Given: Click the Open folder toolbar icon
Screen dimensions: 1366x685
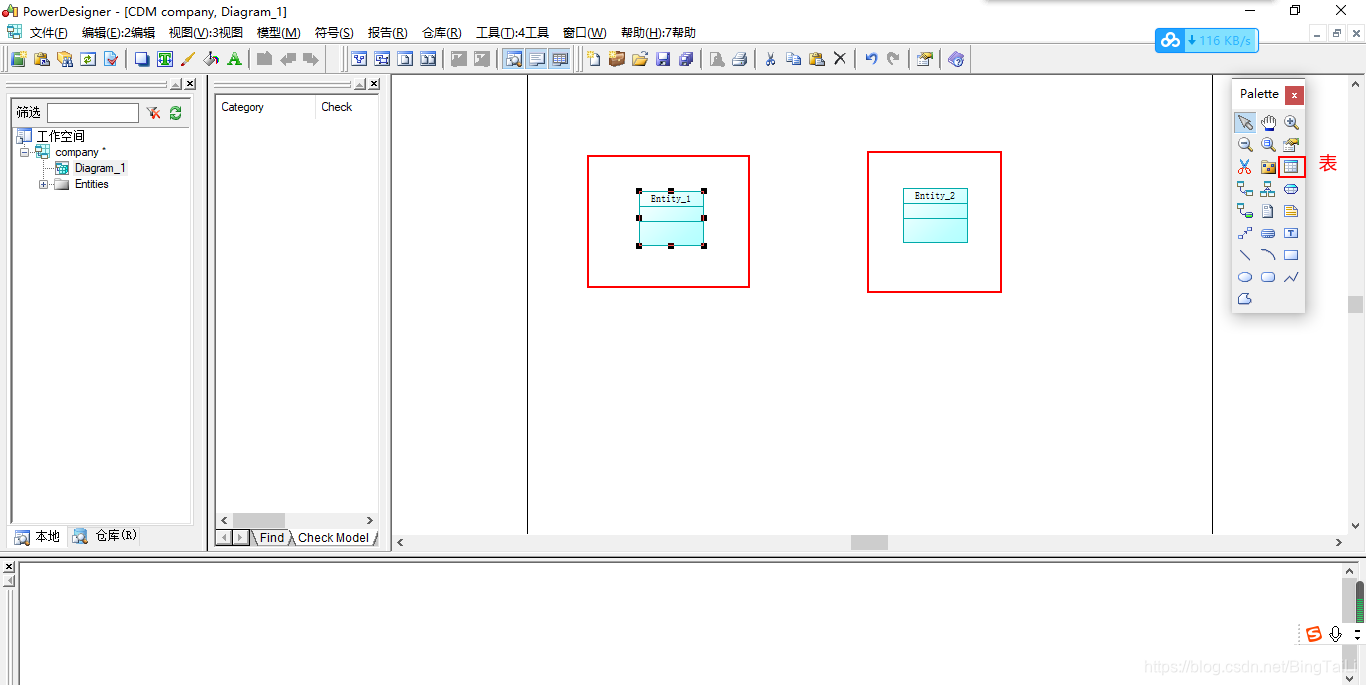Looking at the screenshot, I should [x=640, y=59].
